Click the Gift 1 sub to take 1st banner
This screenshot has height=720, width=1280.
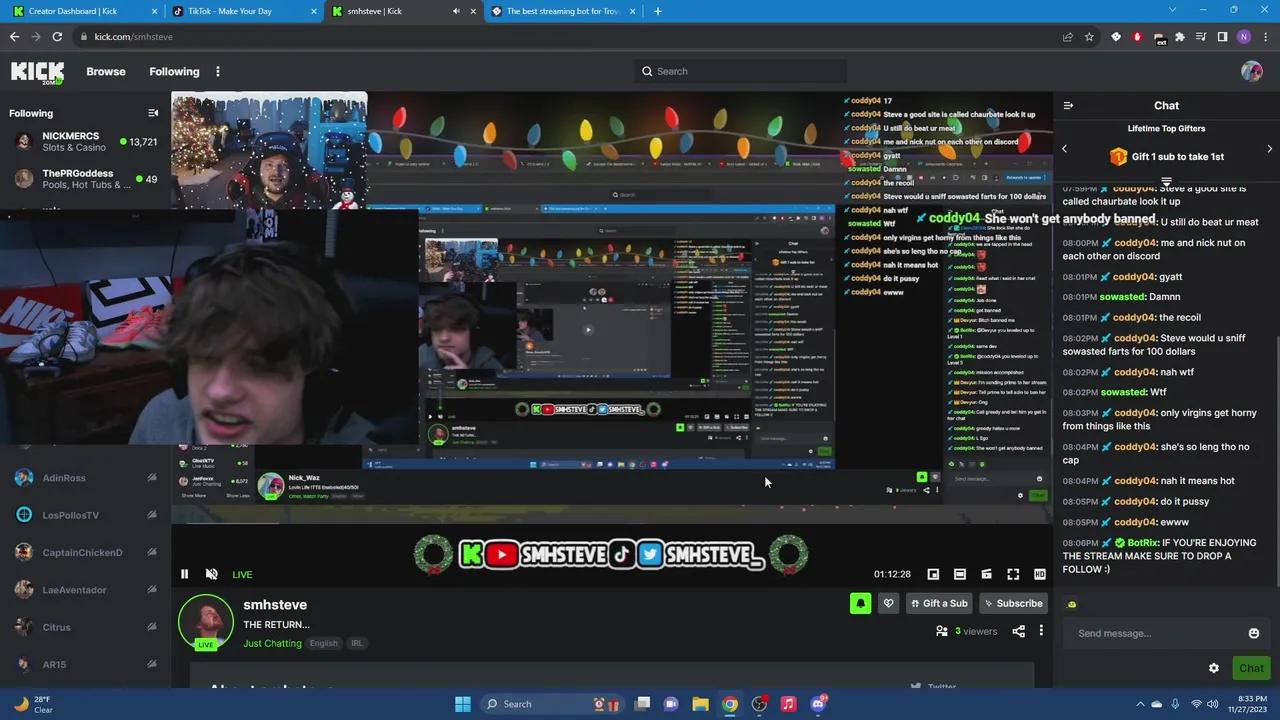click(x=1166, y=156)
